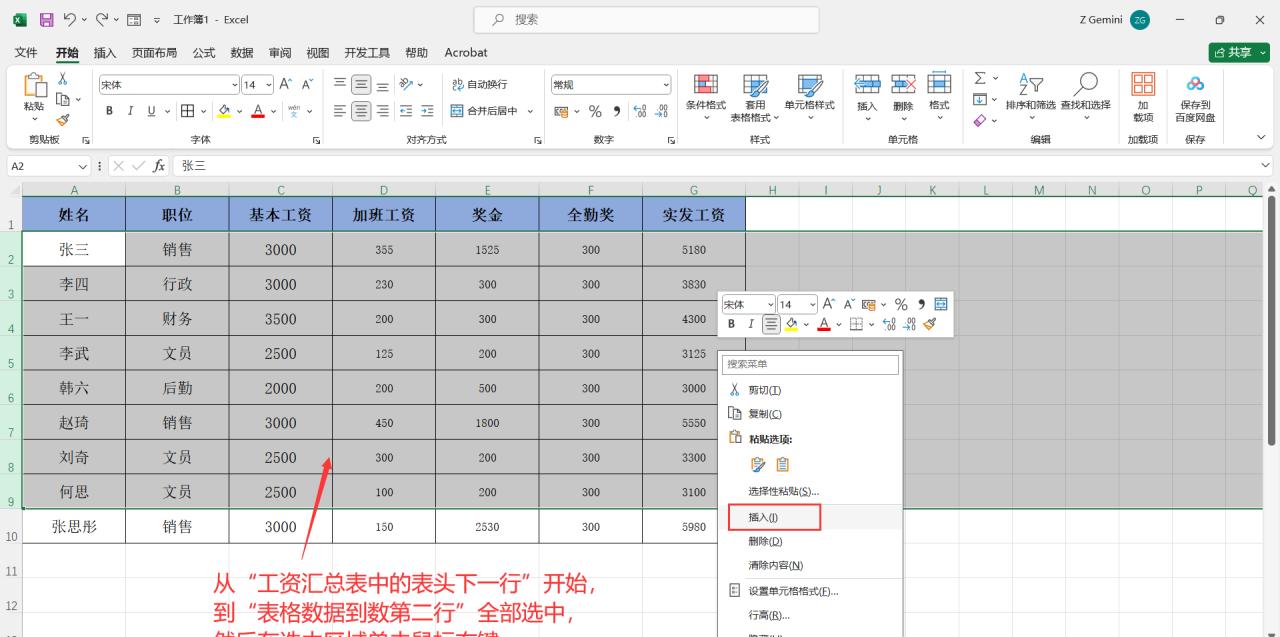Image resolution: width=1280 pixels, height=637 pixels.
Task: Click the second paste option clipboard icon
Action: point(783,464)
